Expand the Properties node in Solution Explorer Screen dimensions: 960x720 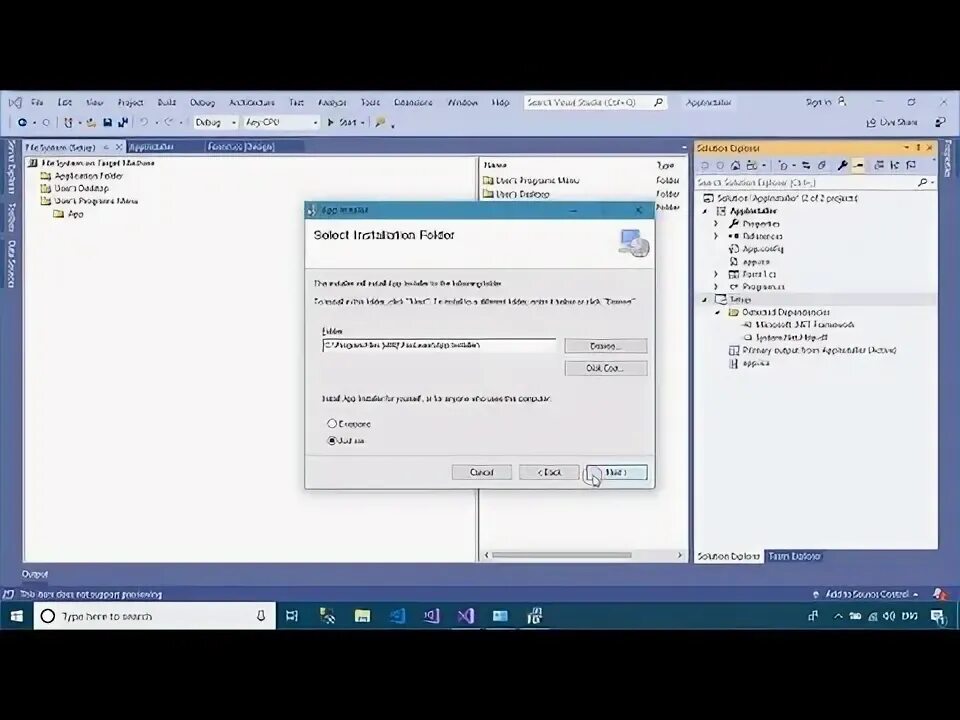(716, 223)
